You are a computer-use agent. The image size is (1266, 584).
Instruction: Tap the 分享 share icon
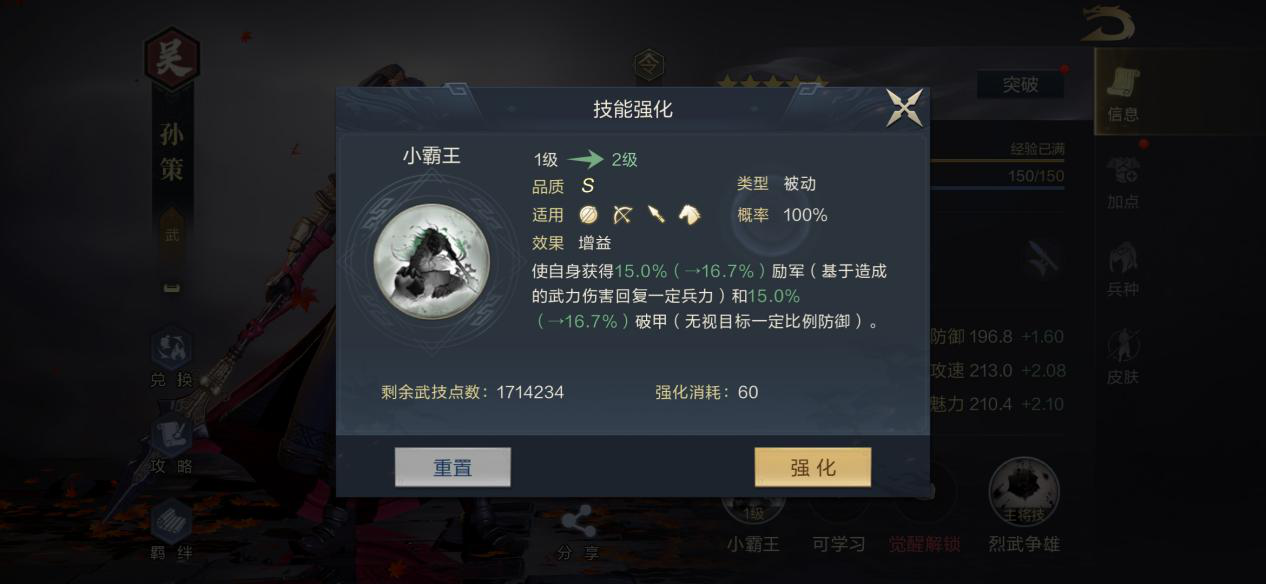(x=577, y=533)
